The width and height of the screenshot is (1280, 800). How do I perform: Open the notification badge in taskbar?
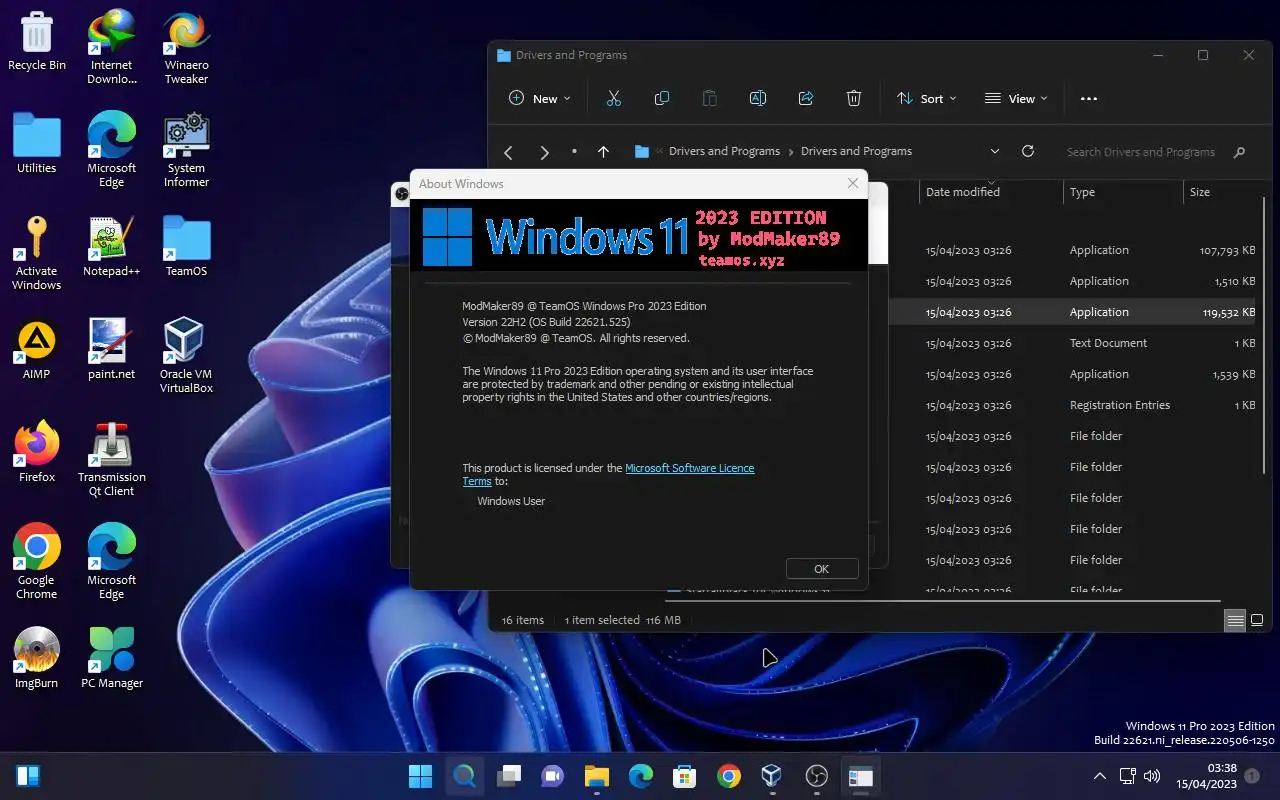click(x=1253, y=776)
